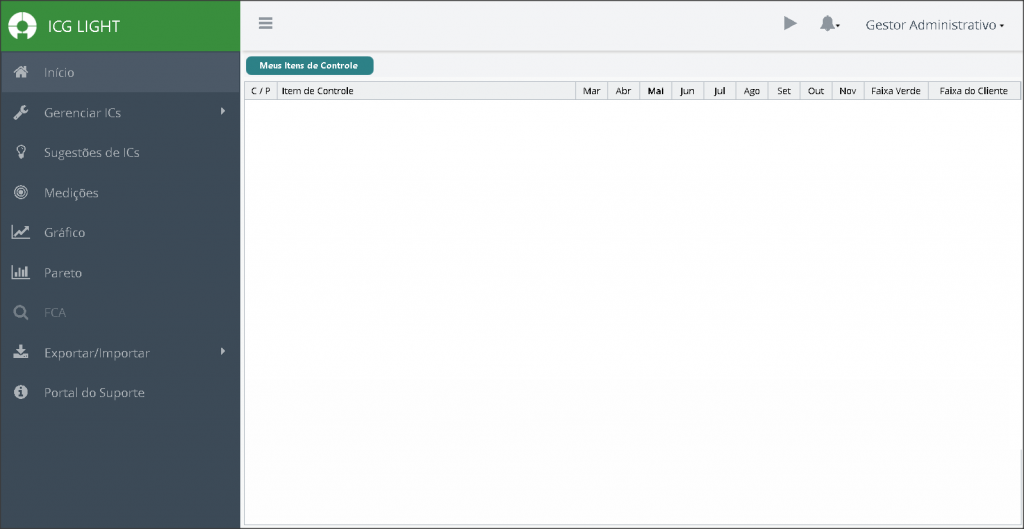Open Portal do Suporte menu item
The width and height of the screenshot is (1024, 529).
click(x=120, y=393)
